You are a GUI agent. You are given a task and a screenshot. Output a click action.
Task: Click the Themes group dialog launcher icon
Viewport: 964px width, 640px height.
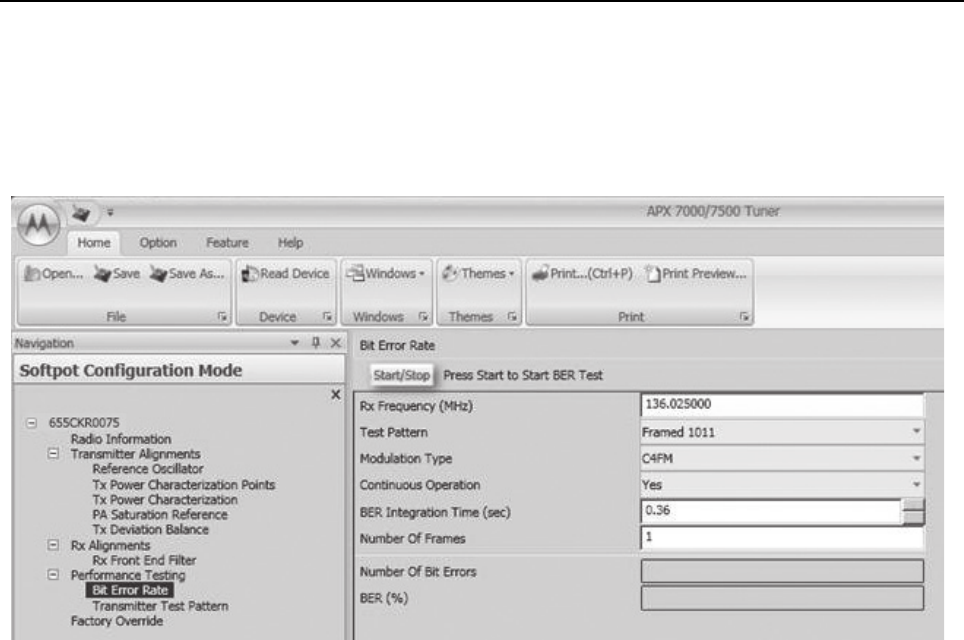pos(512,317)
